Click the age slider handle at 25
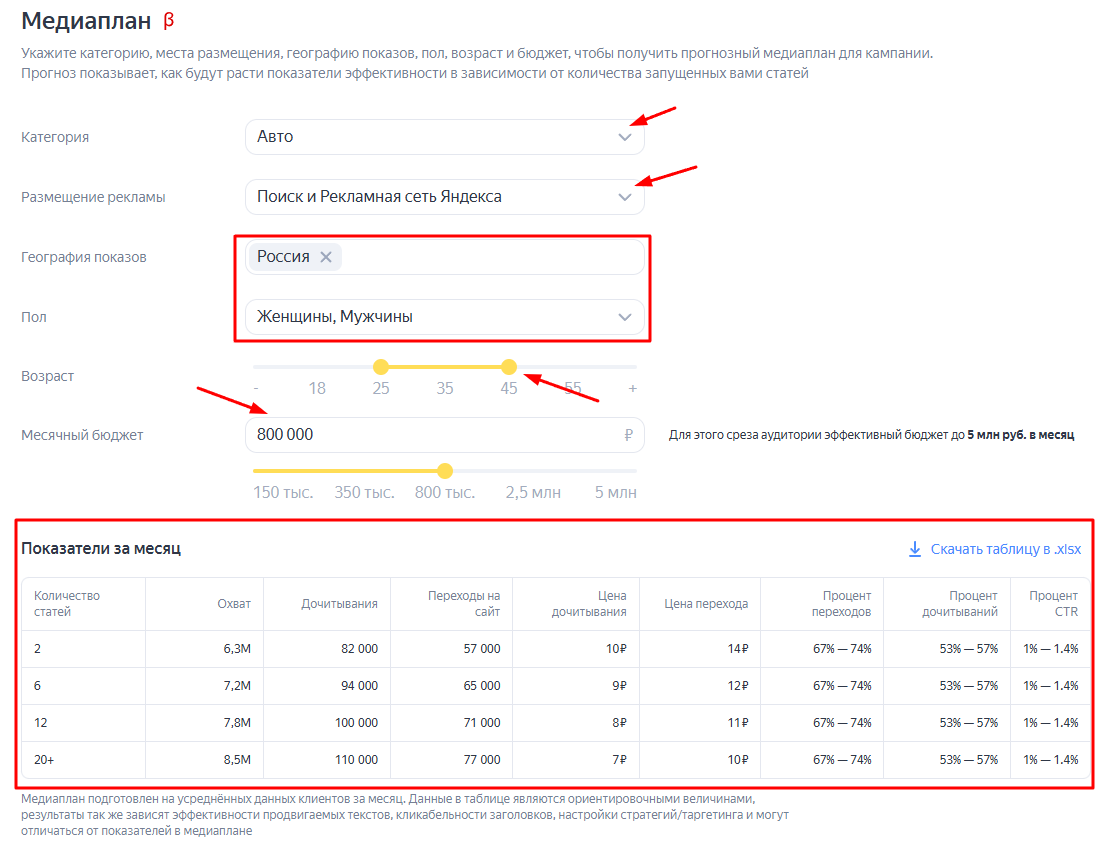This screenshot has width=1106, height=851. tap(381, 367)
